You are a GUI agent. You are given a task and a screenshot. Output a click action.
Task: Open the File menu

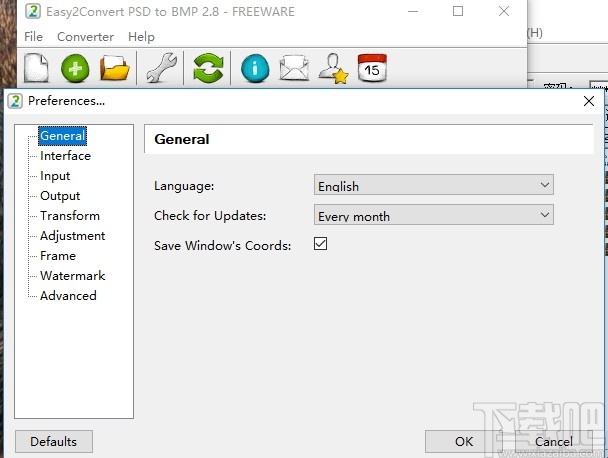tap(33, 37)
